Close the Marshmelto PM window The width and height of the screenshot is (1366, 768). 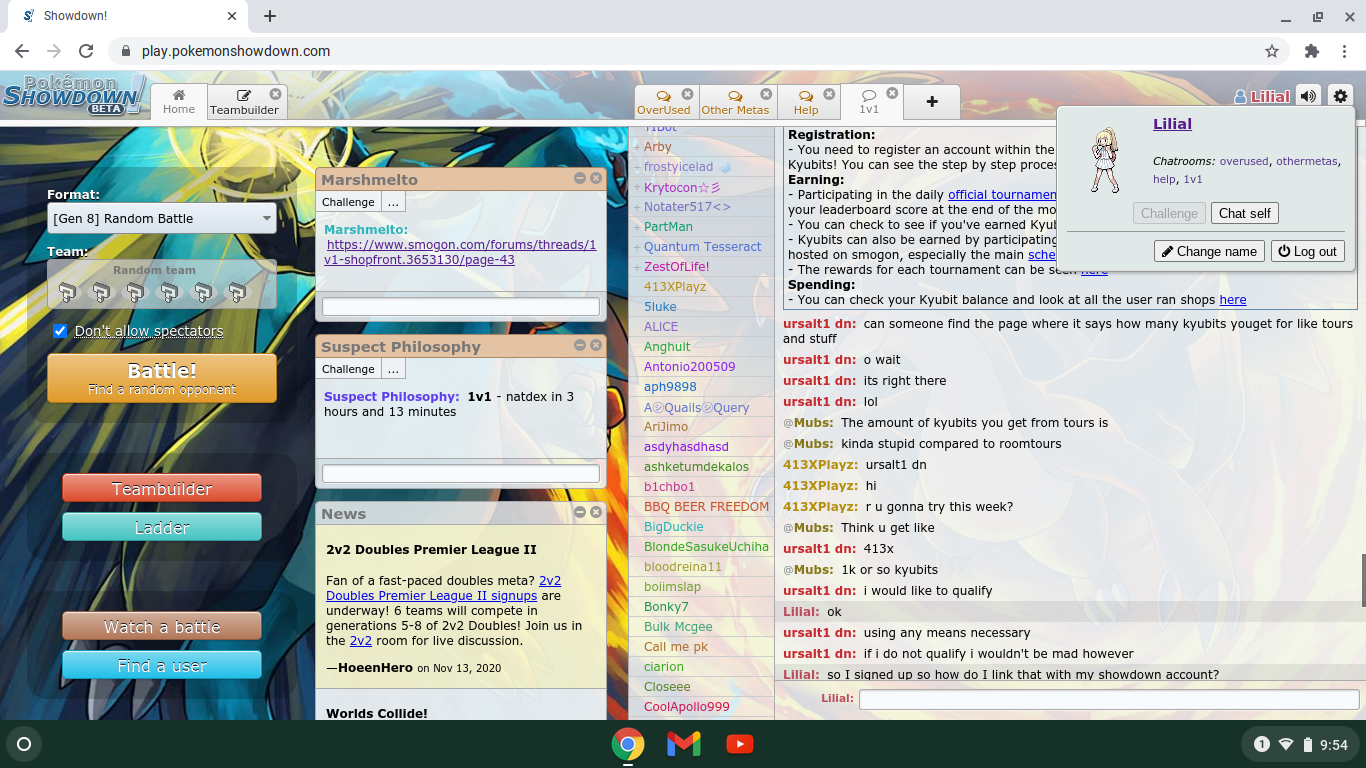click(596, 178)
